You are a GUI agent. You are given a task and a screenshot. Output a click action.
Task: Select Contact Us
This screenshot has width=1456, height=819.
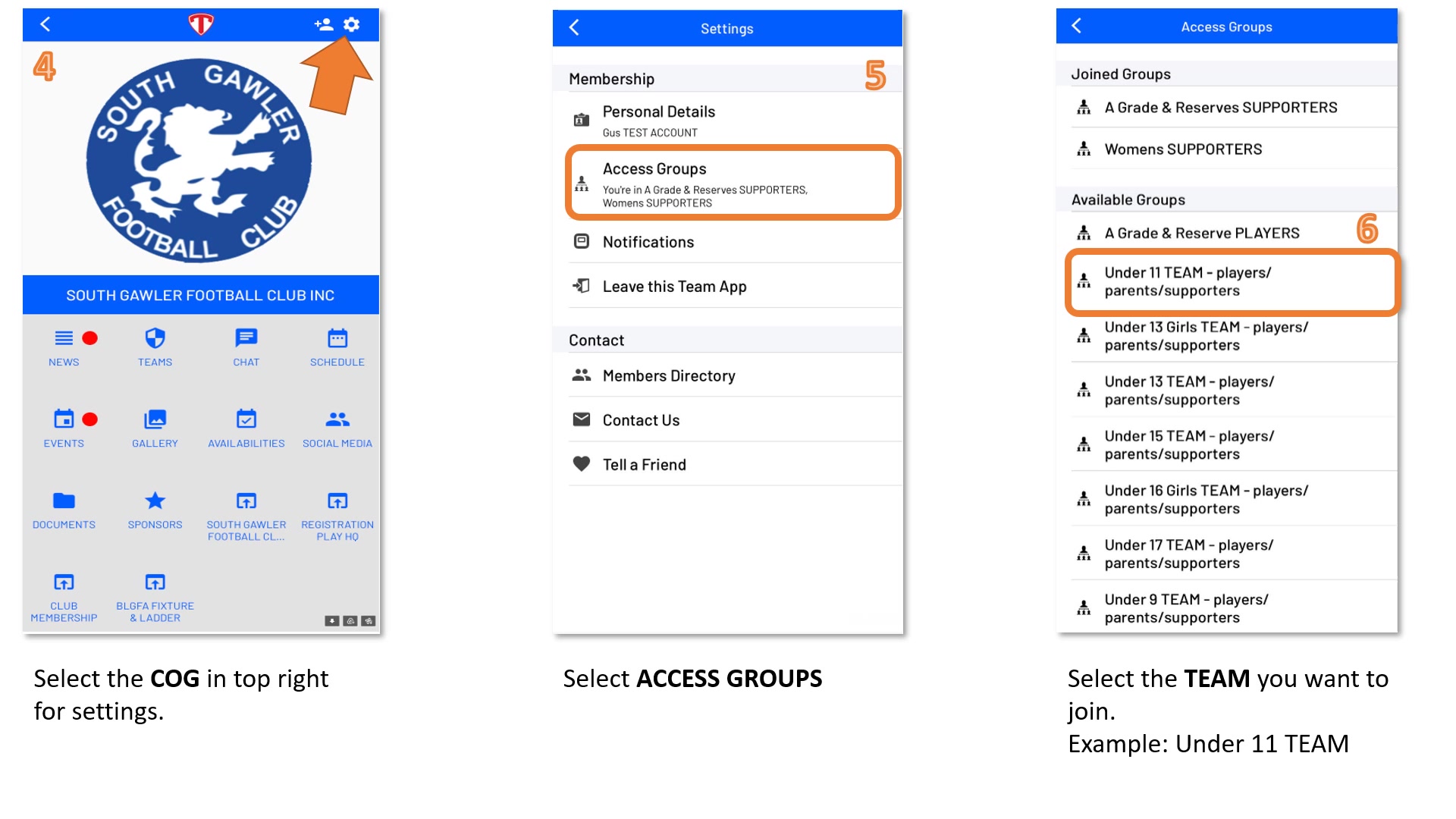point(734,419)
